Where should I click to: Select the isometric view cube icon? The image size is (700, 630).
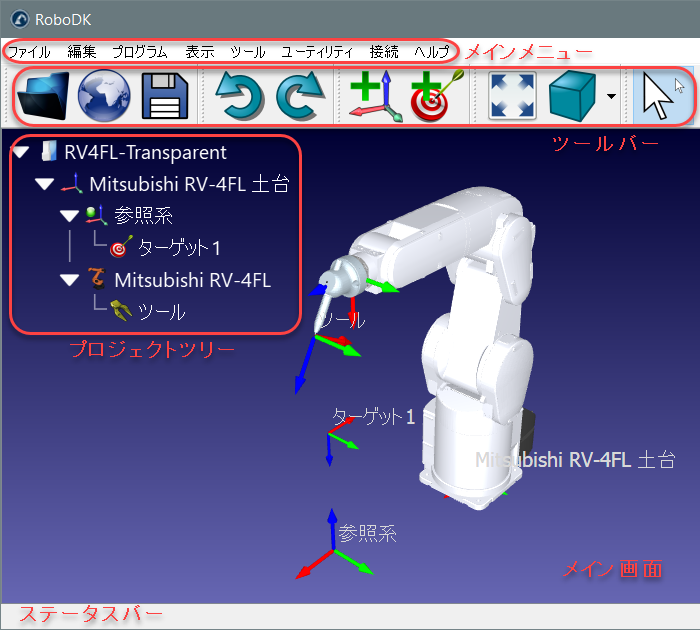(x=573, y=96)
